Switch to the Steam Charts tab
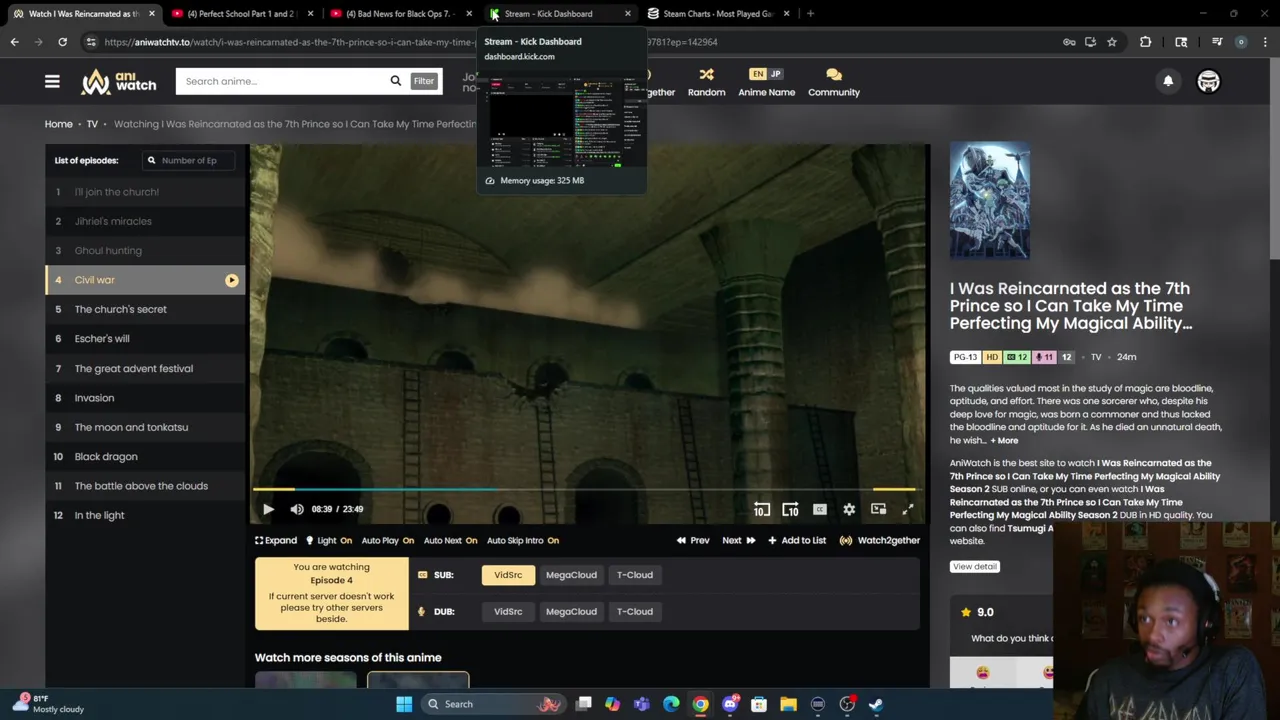The width and height of the screenshot is (1280, 720). [x=716, y=14]
